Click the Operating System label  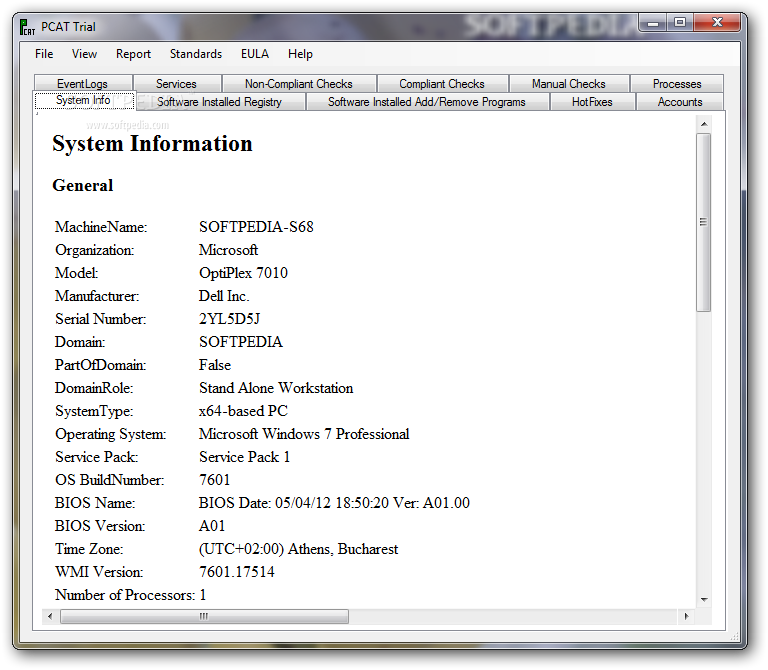111,434
